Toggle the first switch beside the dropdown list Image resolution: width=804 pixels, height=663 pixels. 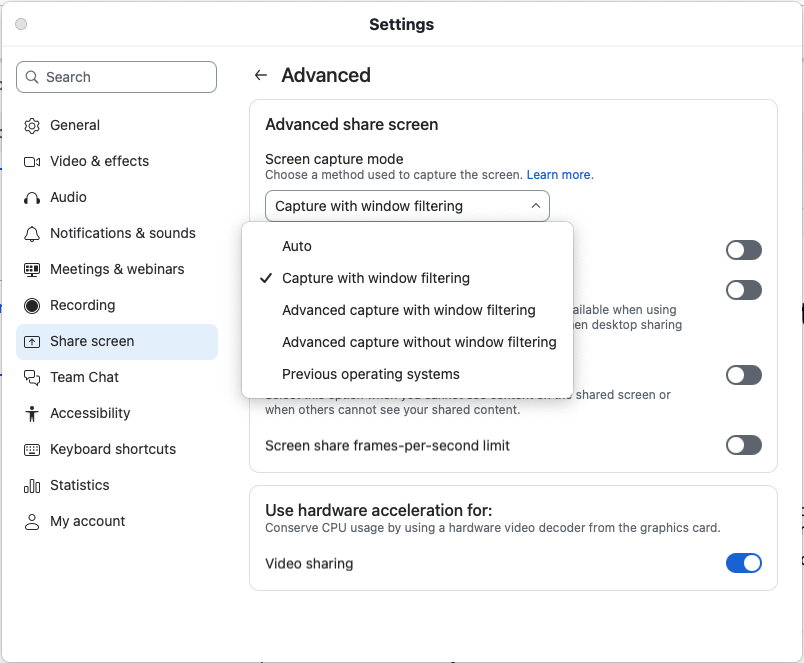point(743,250)
